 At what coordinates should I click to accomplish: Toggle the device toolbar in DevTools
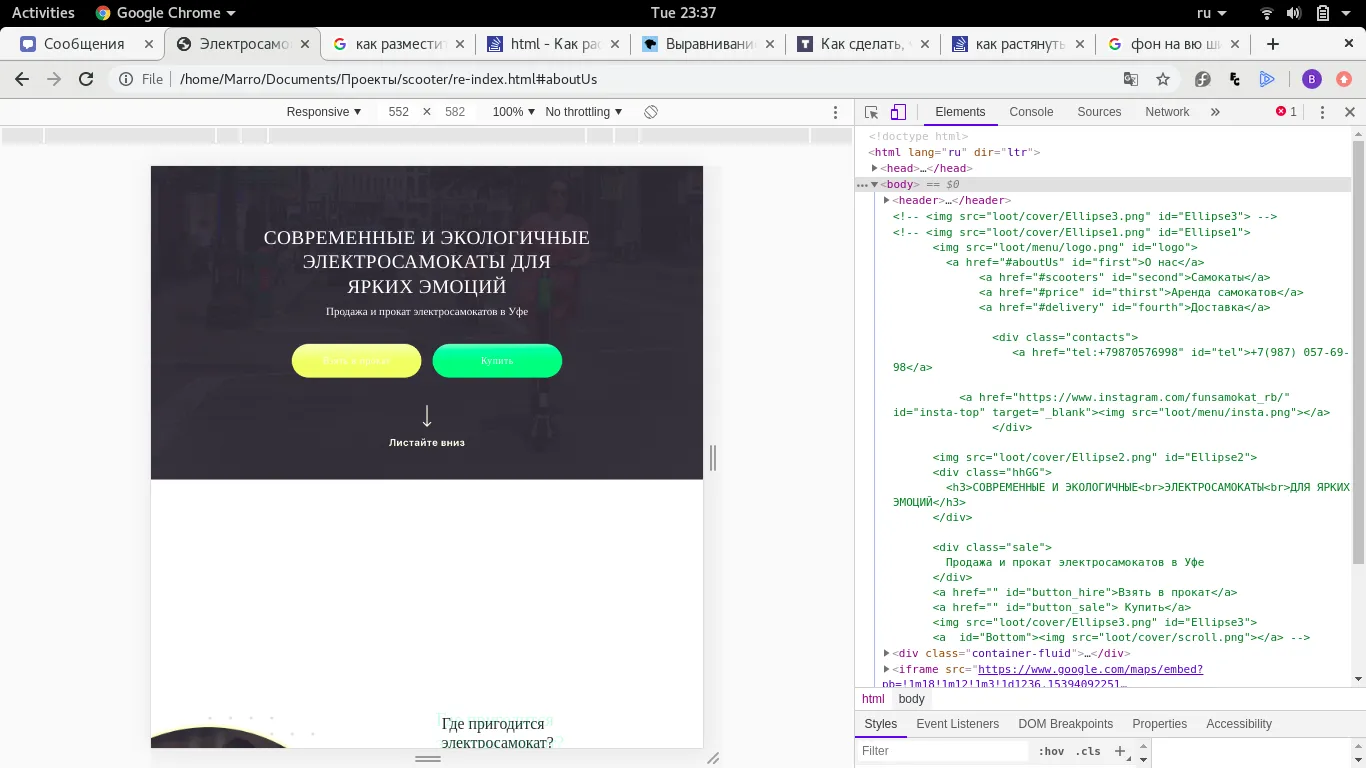pos(898,112)
